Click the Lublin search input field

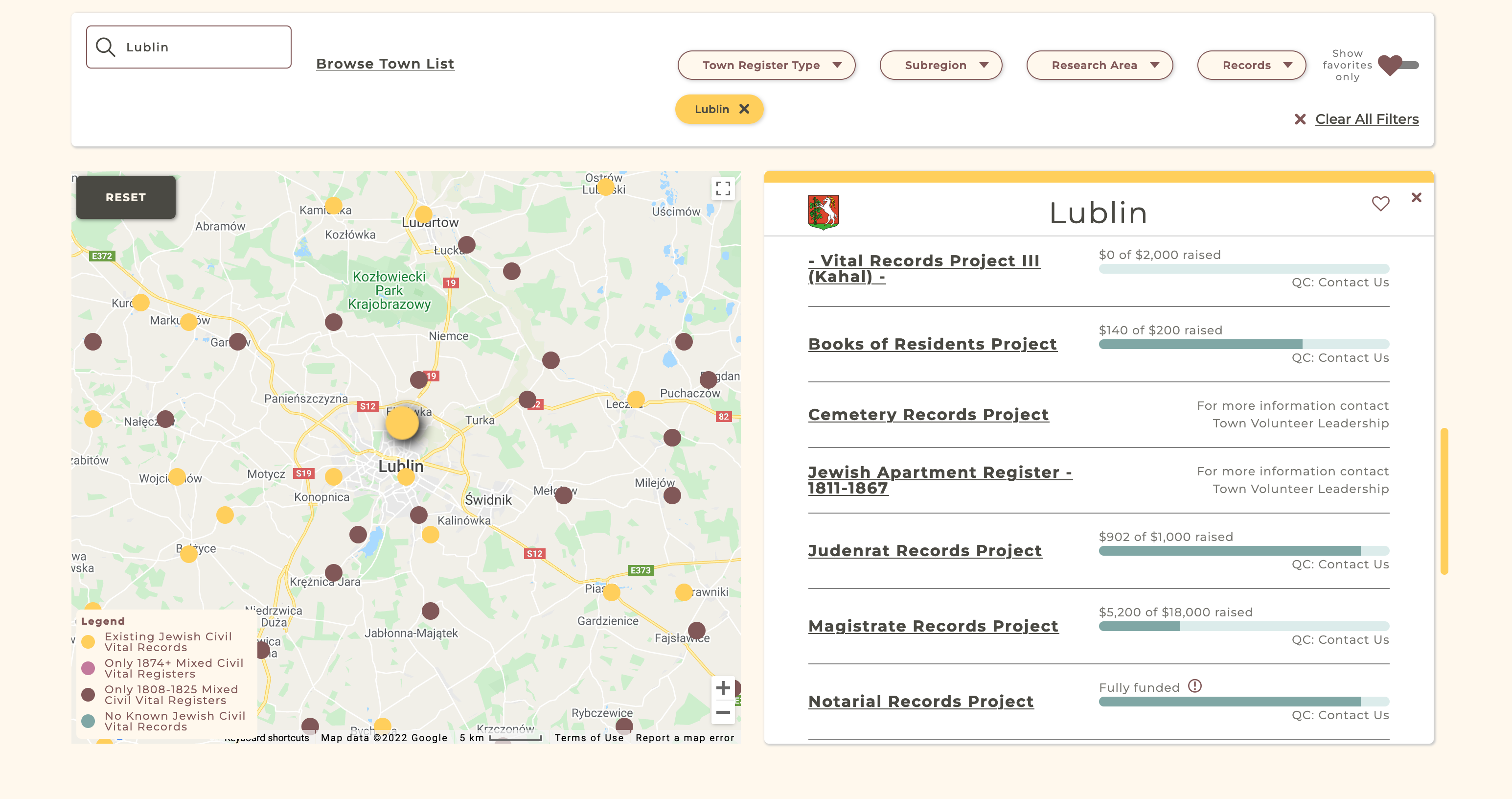click(189, 47)
